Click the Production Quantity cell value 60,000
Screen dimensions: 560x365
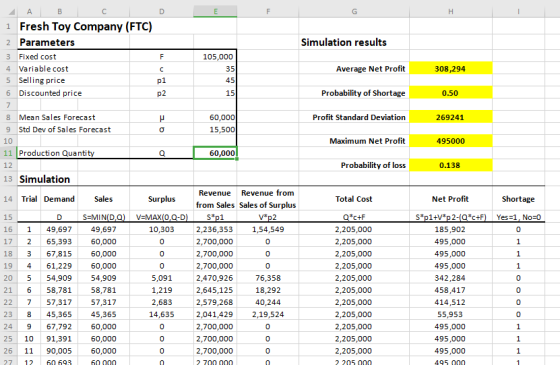pos(215,153)
